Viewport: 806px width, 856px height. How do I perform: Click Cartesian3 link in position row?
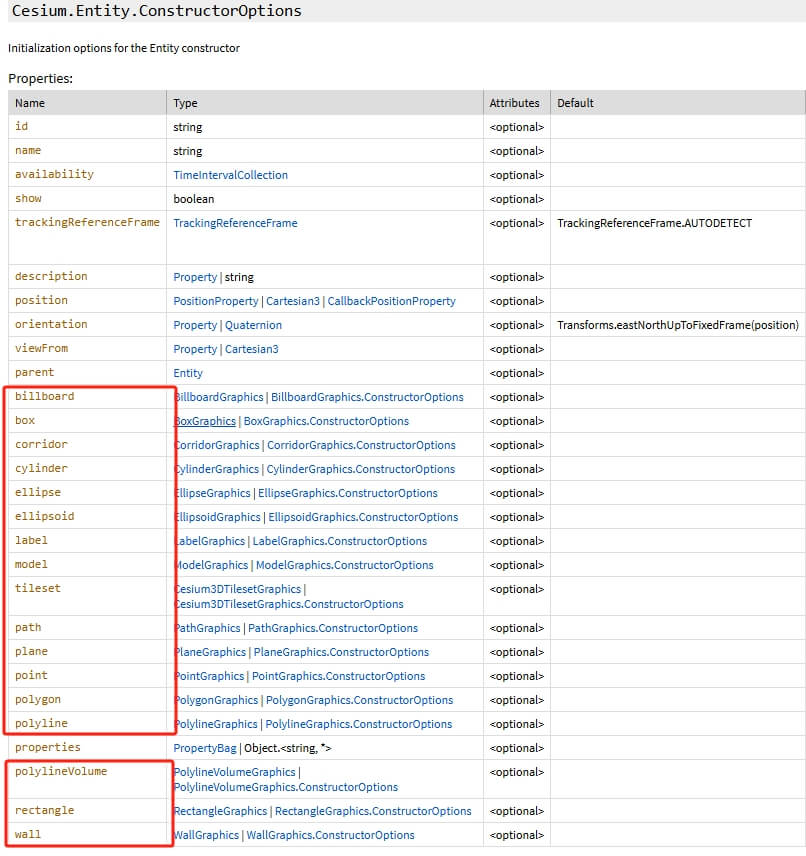click(x=293, y=301)
